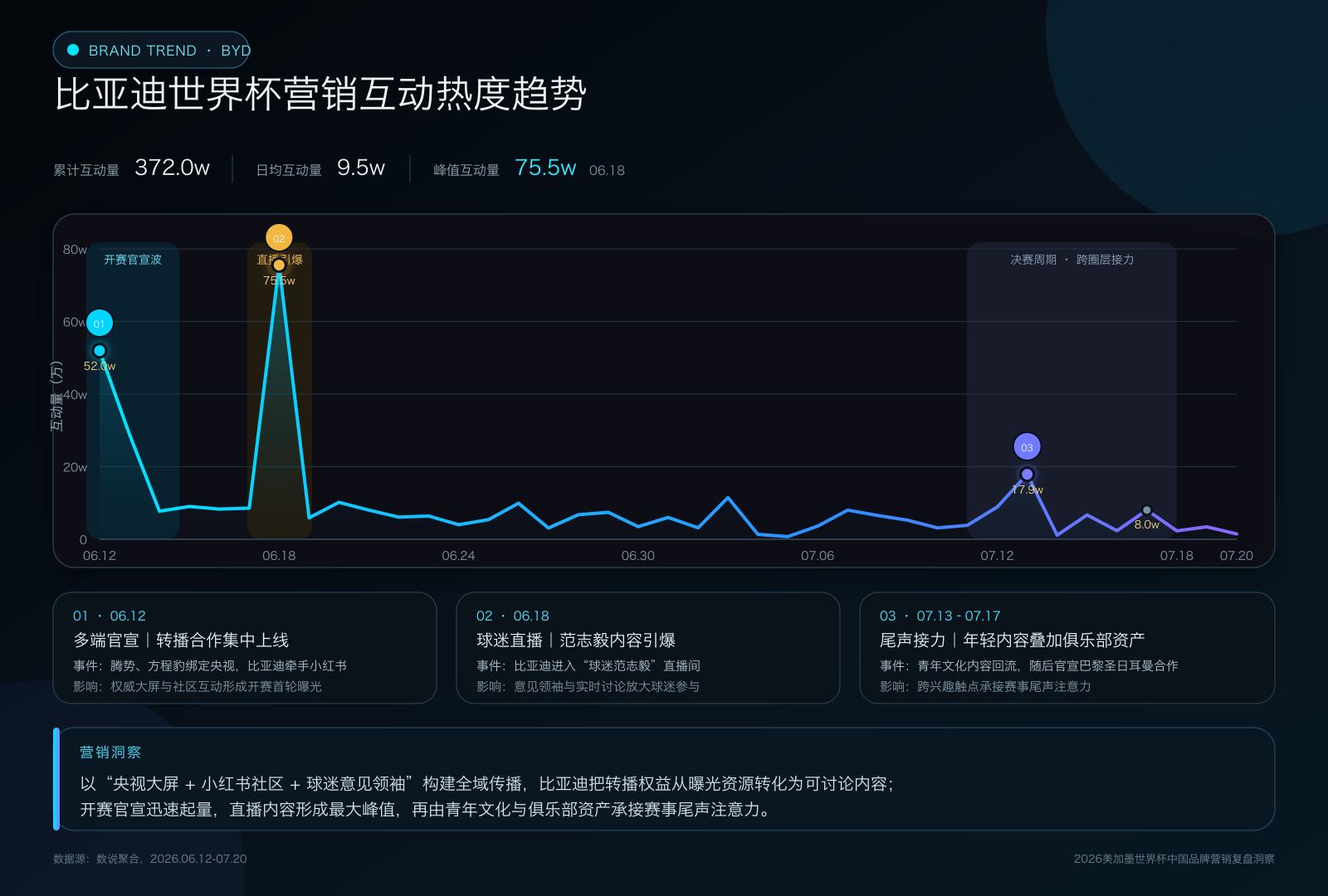Click the peak date 06.18 beside 75.5w

tap(607, 170)
